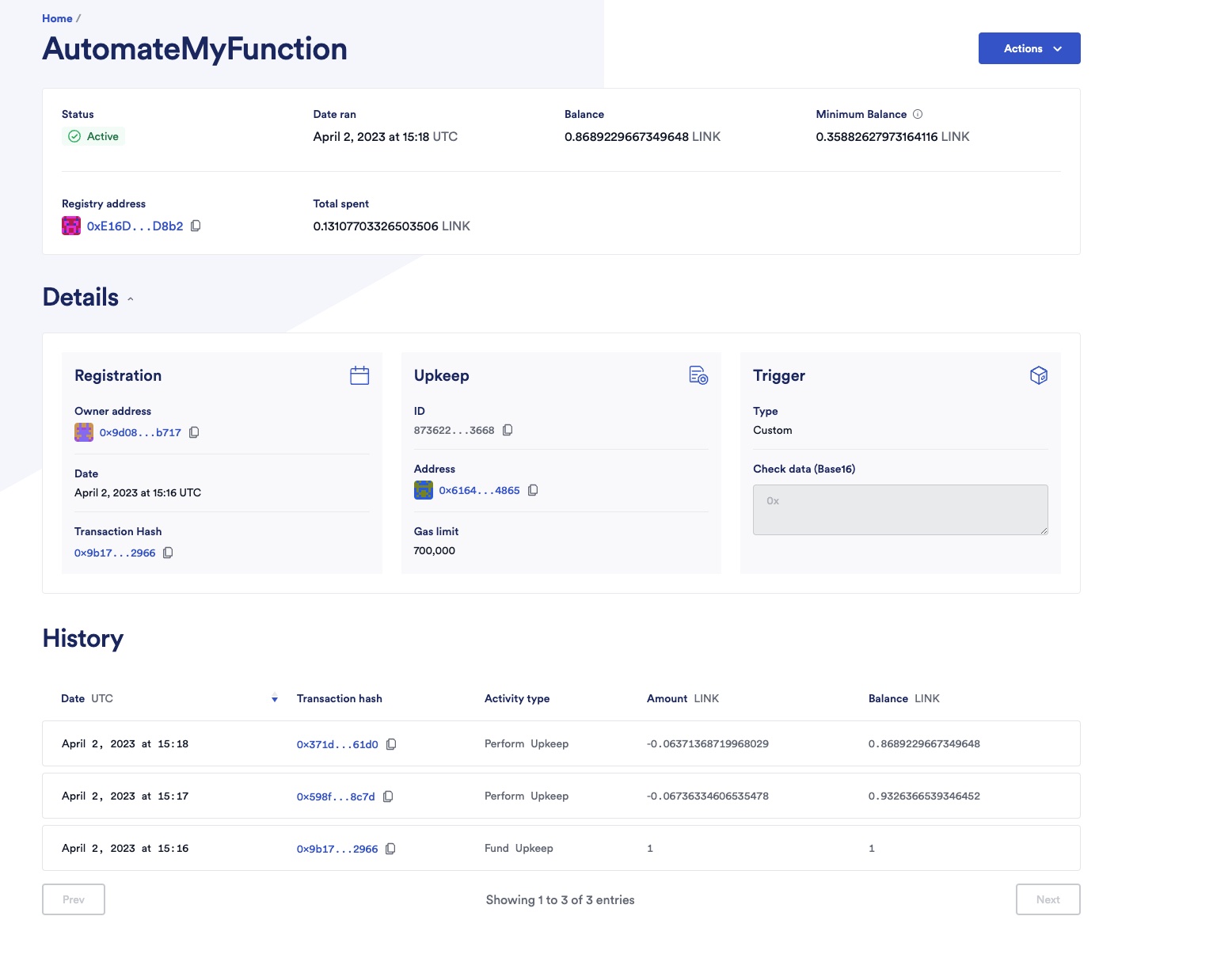Copy the upkeep address 0x6164...4865
This screenshot has height=954, width=1232.
pos(533,490)
